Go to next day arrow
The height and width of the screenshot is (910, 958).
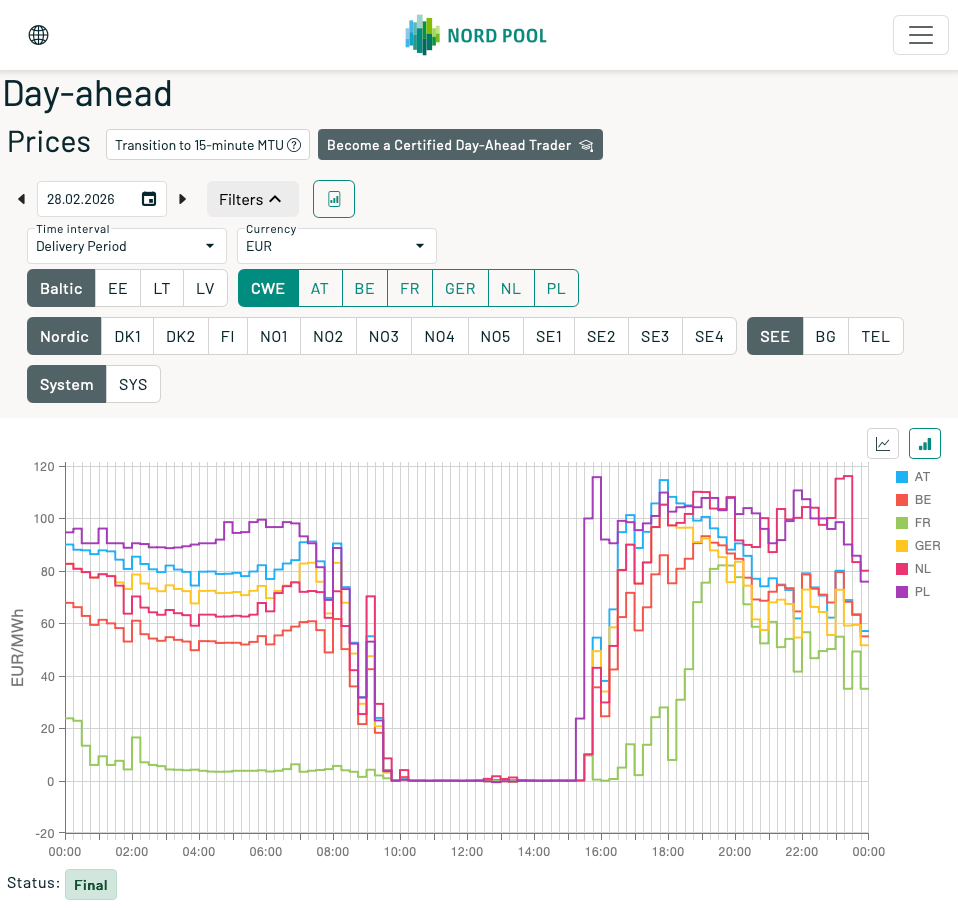tap(183, 199)
